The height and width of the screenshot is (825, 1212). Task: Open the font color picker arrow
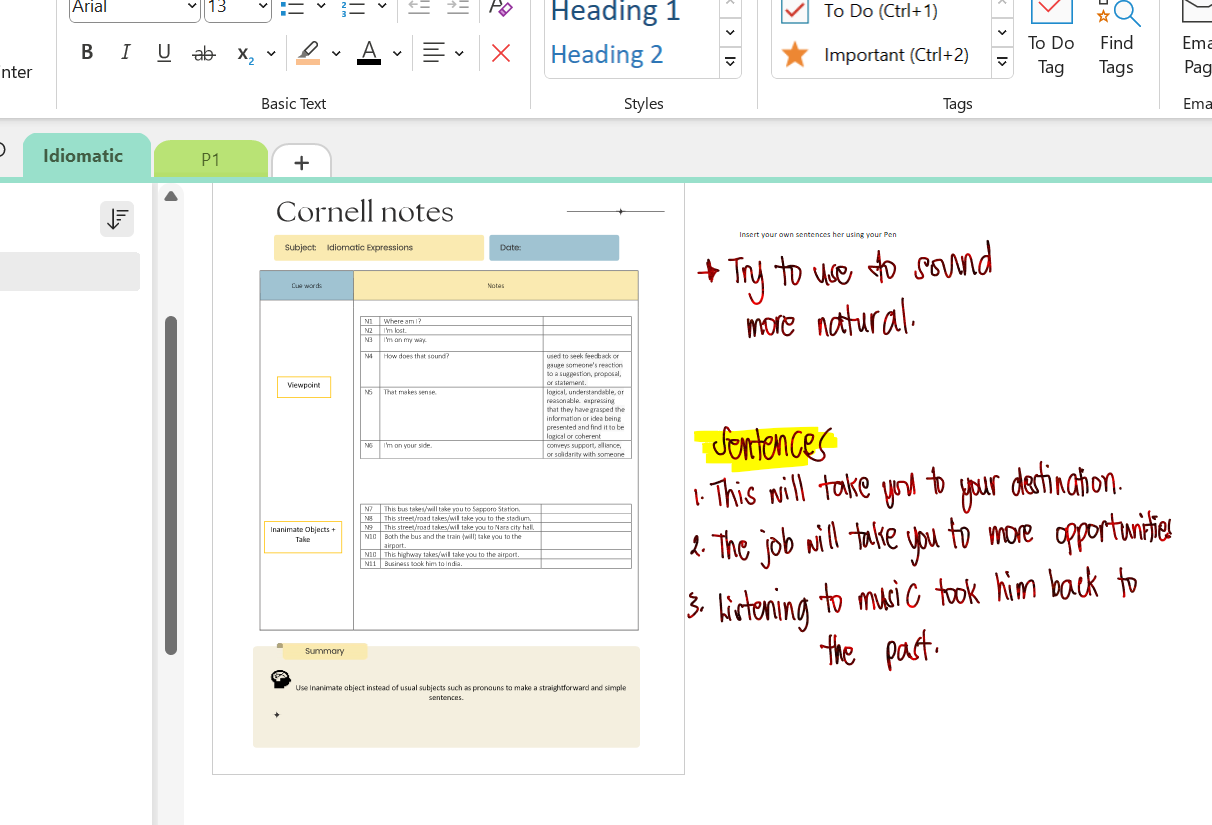point(397,53)
